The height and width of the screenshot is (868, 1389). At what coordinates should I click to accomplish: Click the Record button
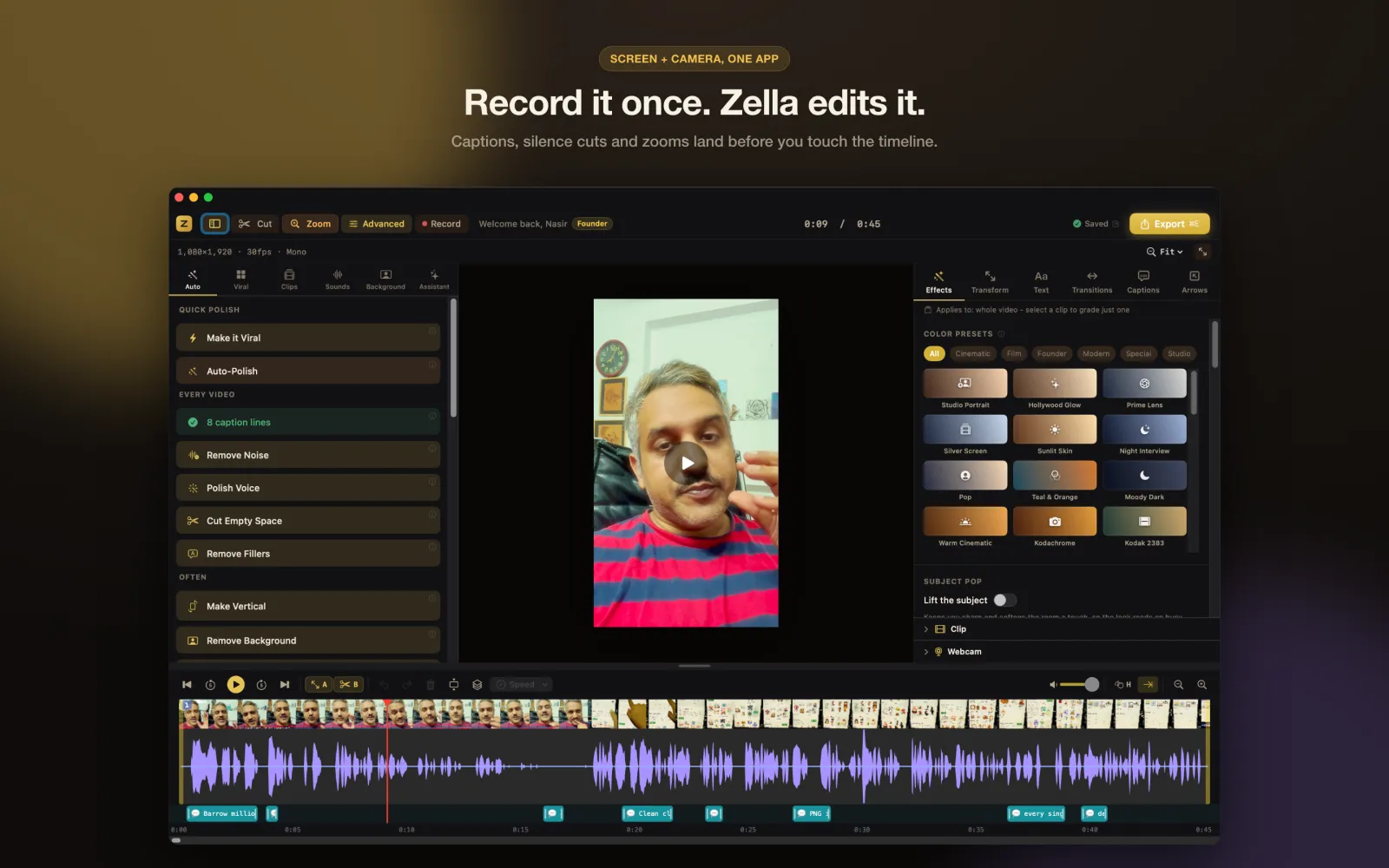(442, 224)
